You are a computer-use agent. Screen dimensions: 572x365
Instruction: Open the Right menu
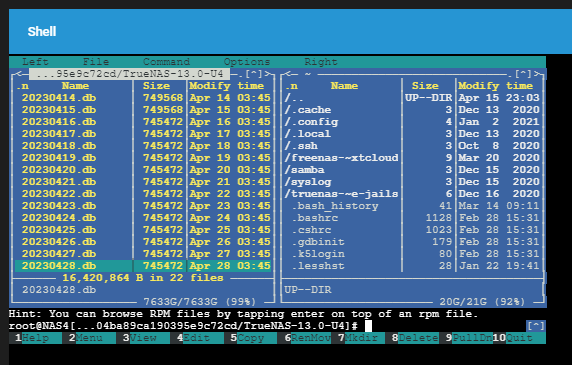[321, 62]
